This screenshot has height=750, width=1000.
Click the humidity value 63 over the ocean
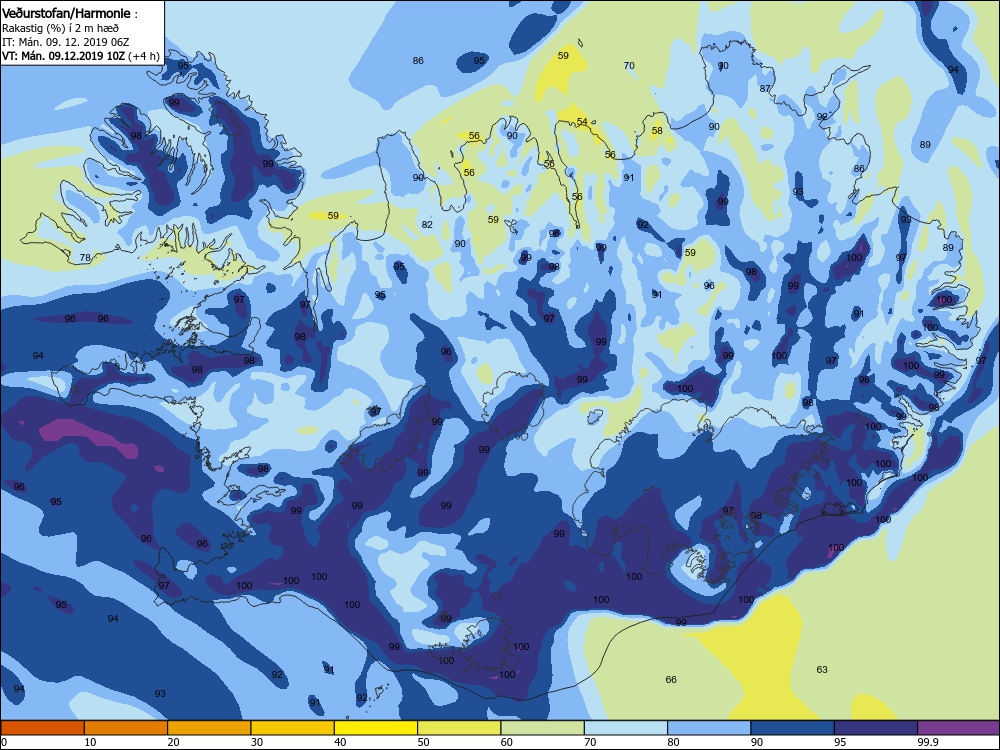pyautogui.click(x=821, y=670)
